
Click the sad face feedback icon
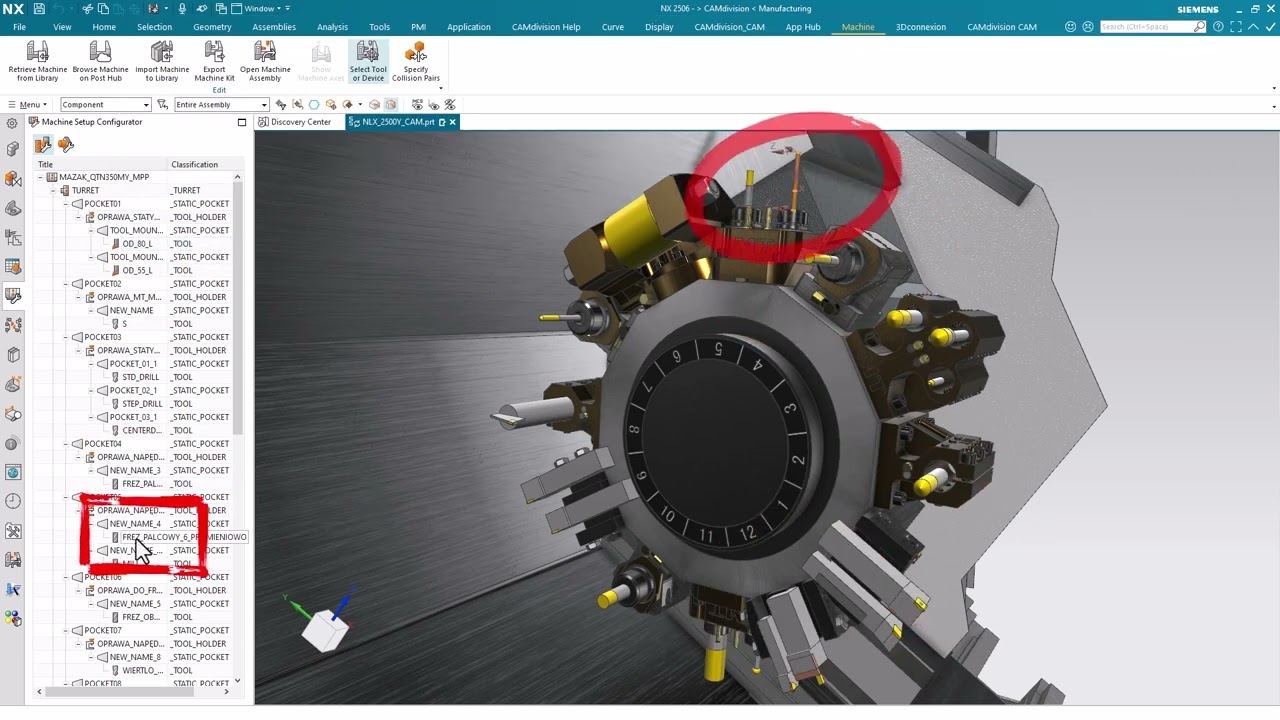tap(1087, 27)
